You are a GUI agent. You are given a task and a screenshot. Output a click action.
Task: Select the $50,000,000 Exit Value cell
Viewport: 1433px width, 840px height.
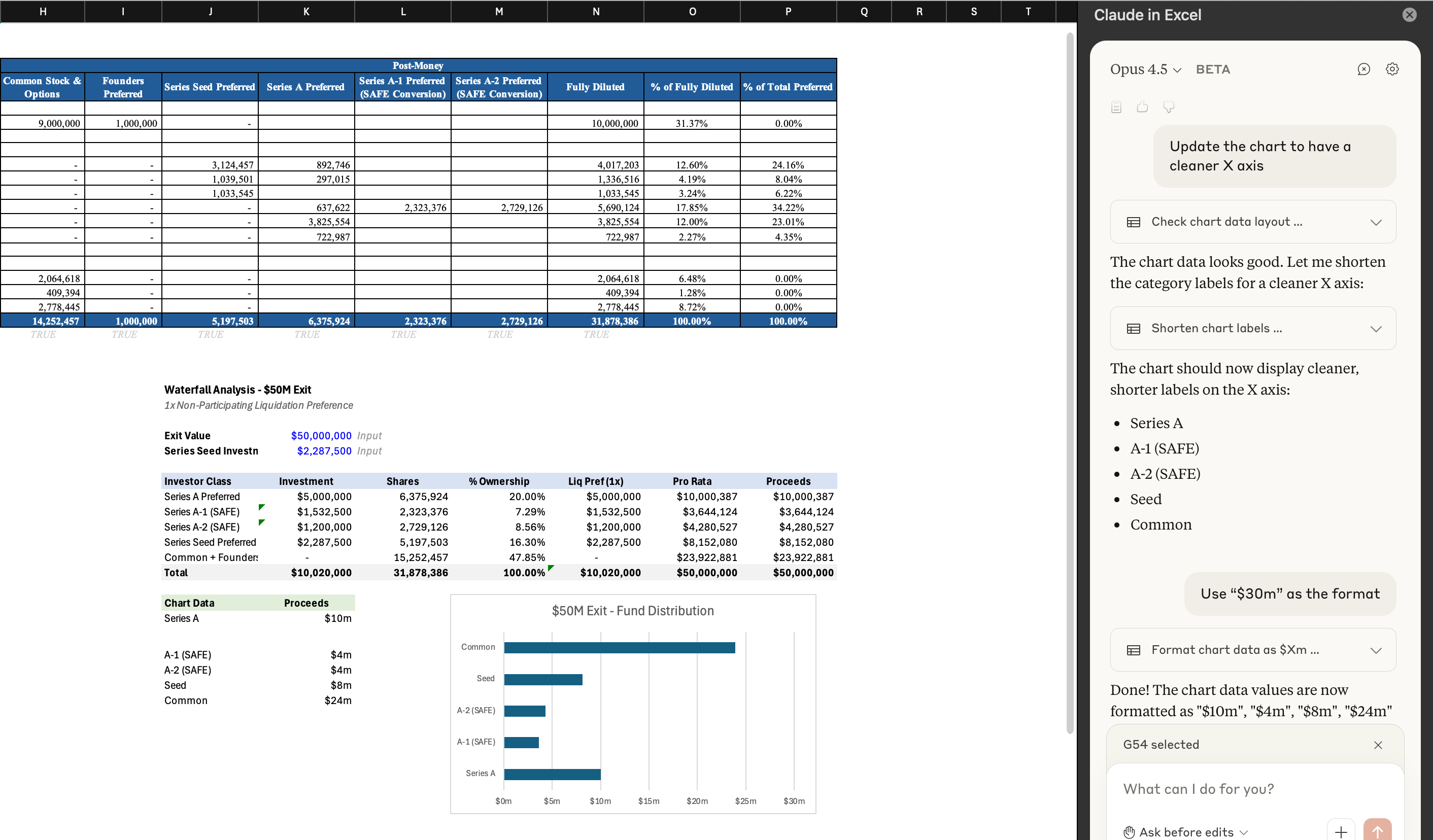pos(321,435)
